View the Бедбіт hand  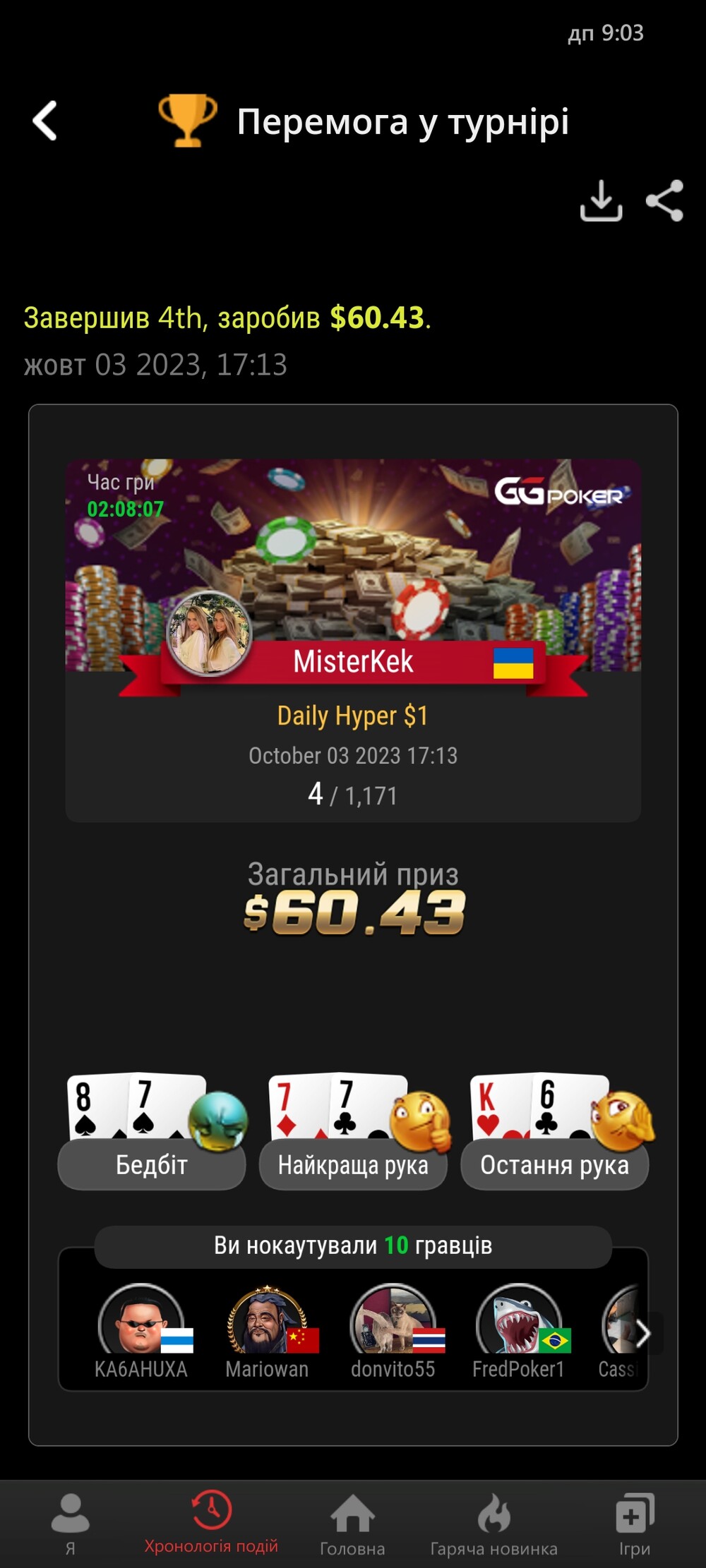[152, 1131]
